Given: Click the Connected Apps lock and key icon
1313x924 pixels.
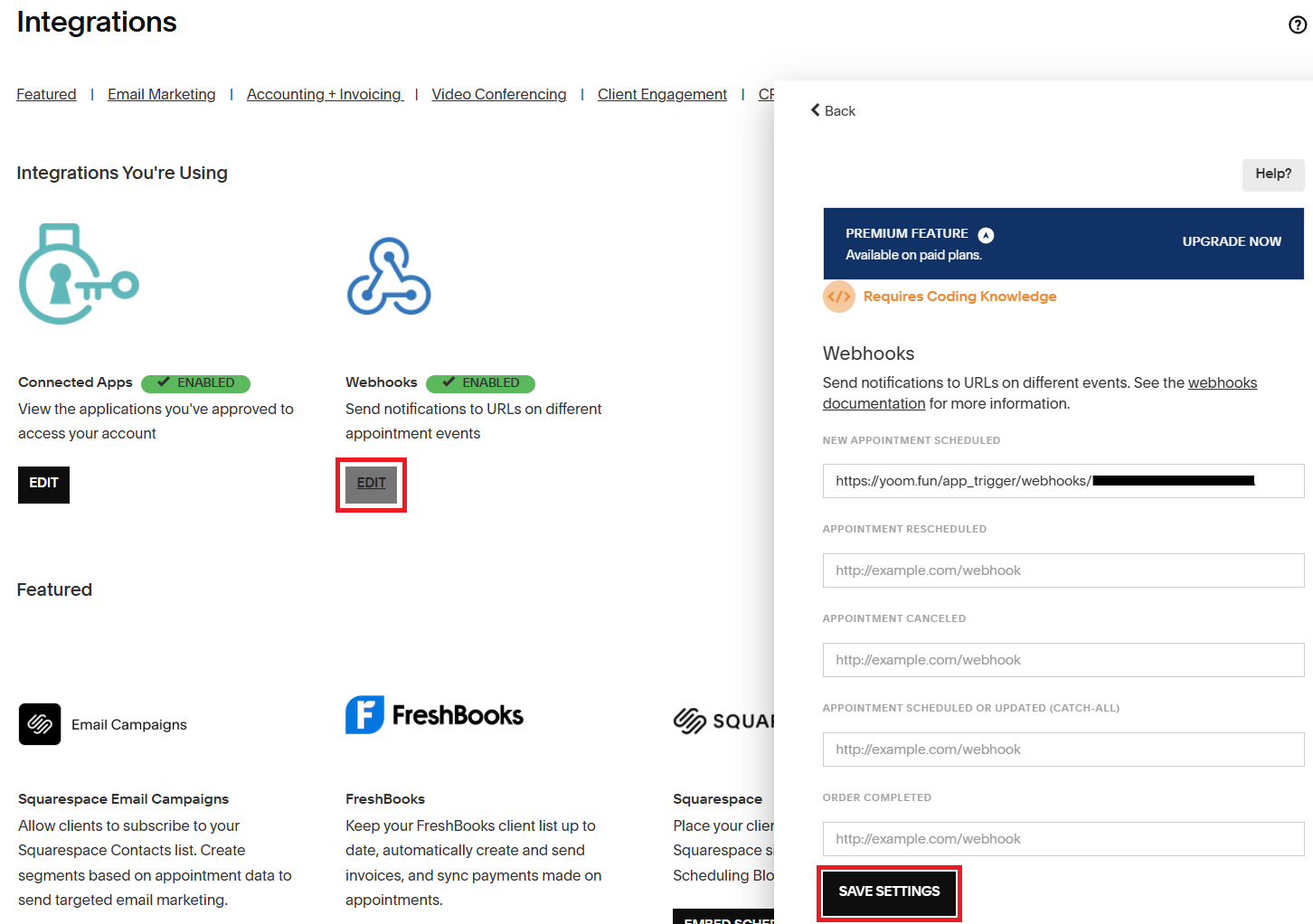Looking at the screenshot, I should tap(79, 274).
